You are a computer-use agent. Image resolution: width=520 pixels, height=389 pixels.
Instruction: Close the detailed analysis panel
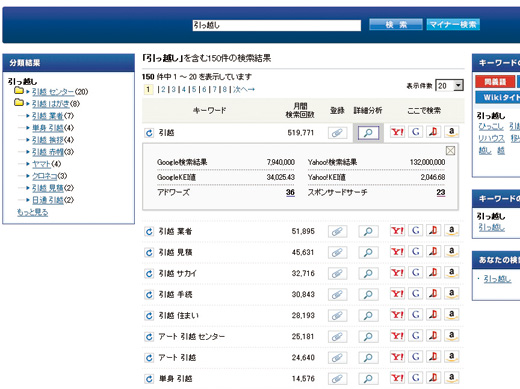450,151
